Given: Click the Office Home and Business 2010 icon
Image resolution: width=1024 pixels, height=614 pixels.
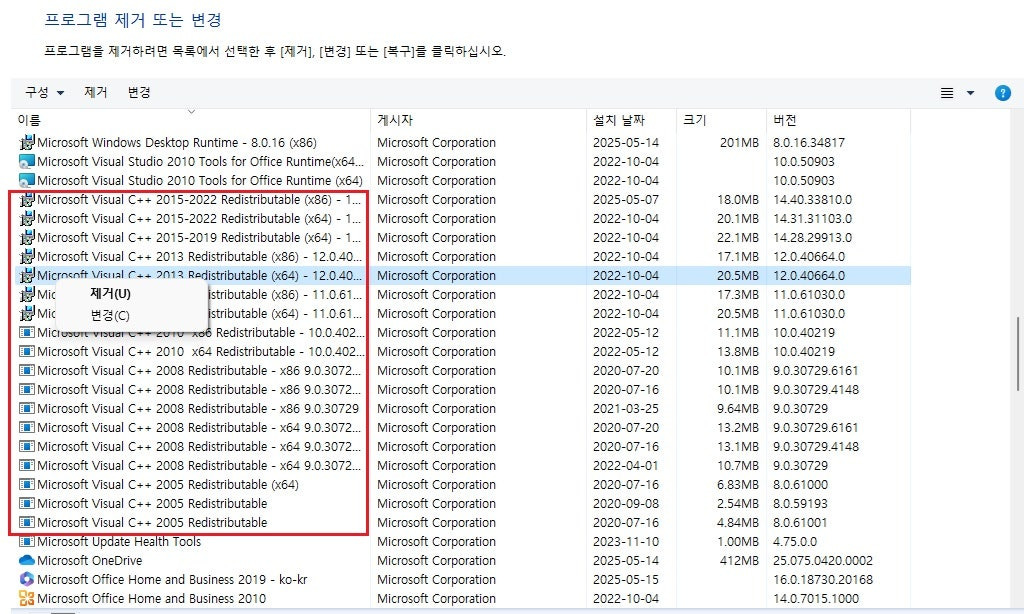Looking at the screenshot, I should click(27, 598).
